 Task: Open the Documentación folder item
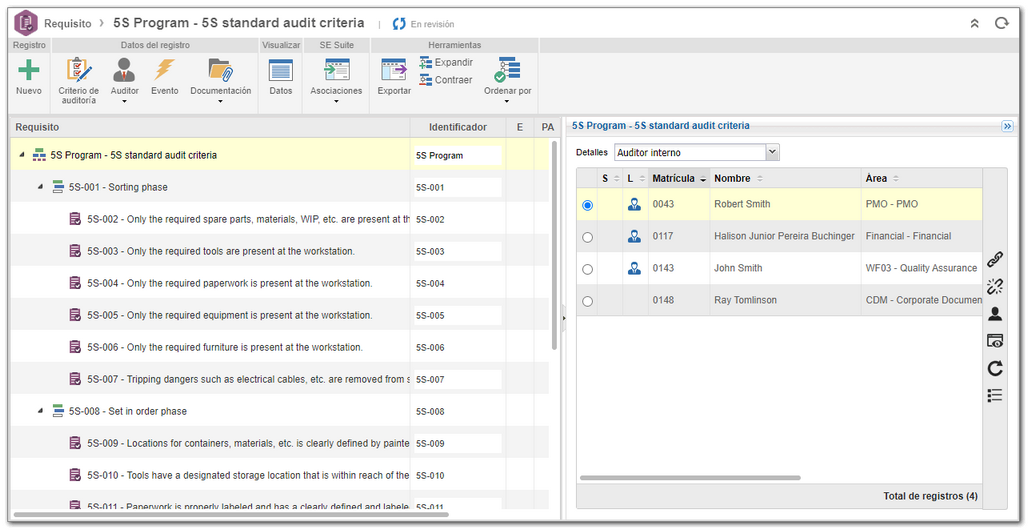click(220, 81)
